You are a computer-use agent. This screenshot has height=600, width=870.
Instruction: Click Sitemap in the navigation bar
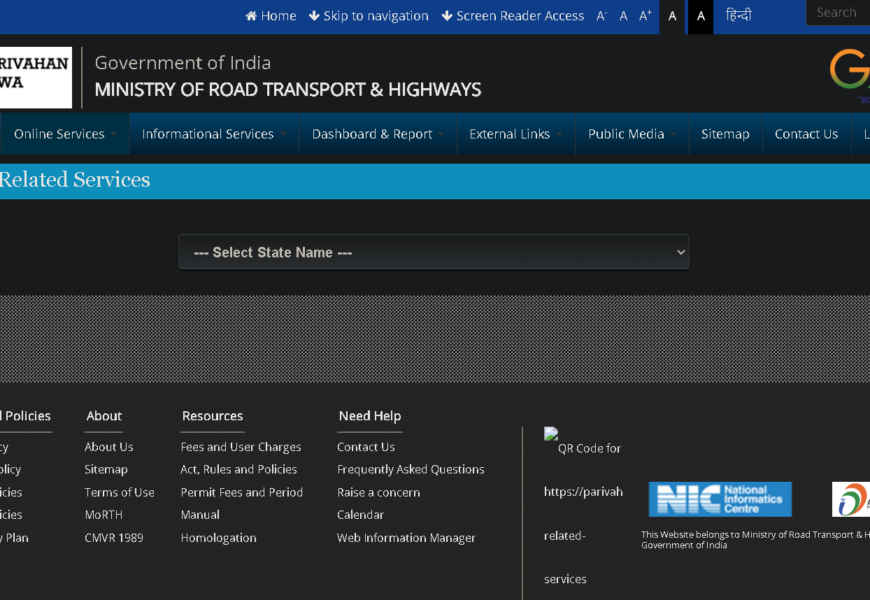click(x=725, y=134)
